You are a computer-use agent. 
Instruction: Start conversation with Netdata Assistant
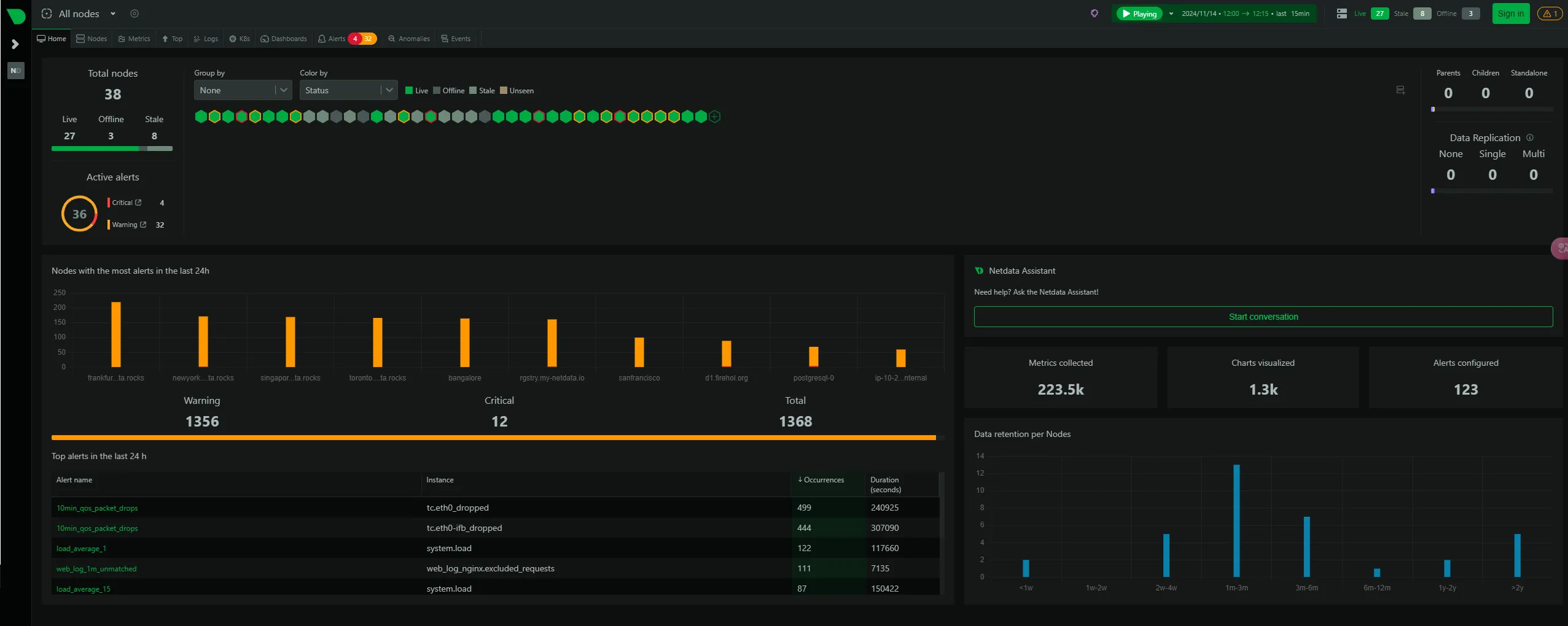click(x=1262, y=317)
